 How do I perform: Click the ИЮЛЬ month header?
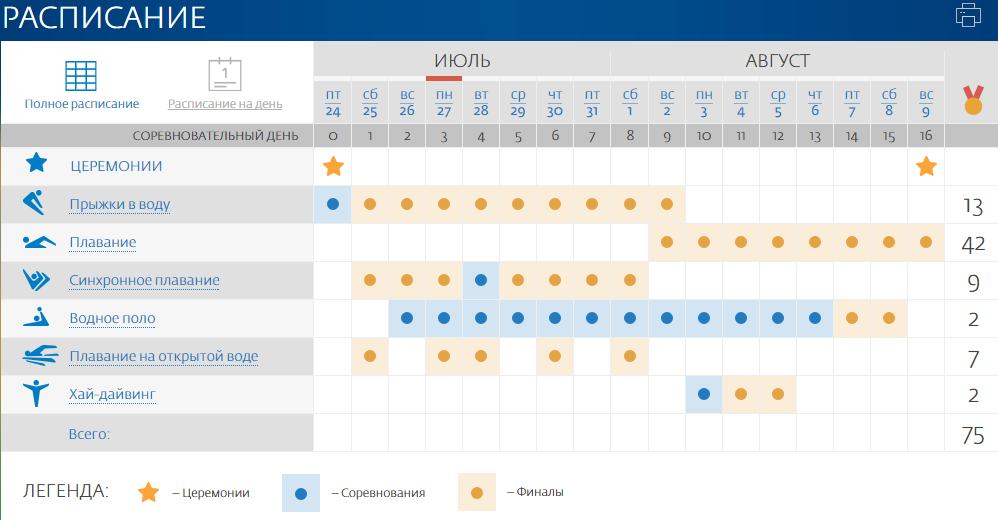pos(462,61)
